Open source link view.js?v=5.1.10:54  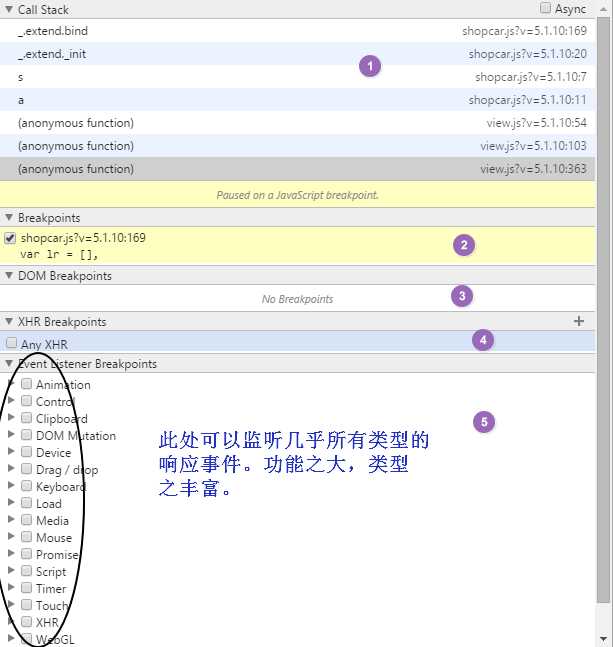coord(537,123)
